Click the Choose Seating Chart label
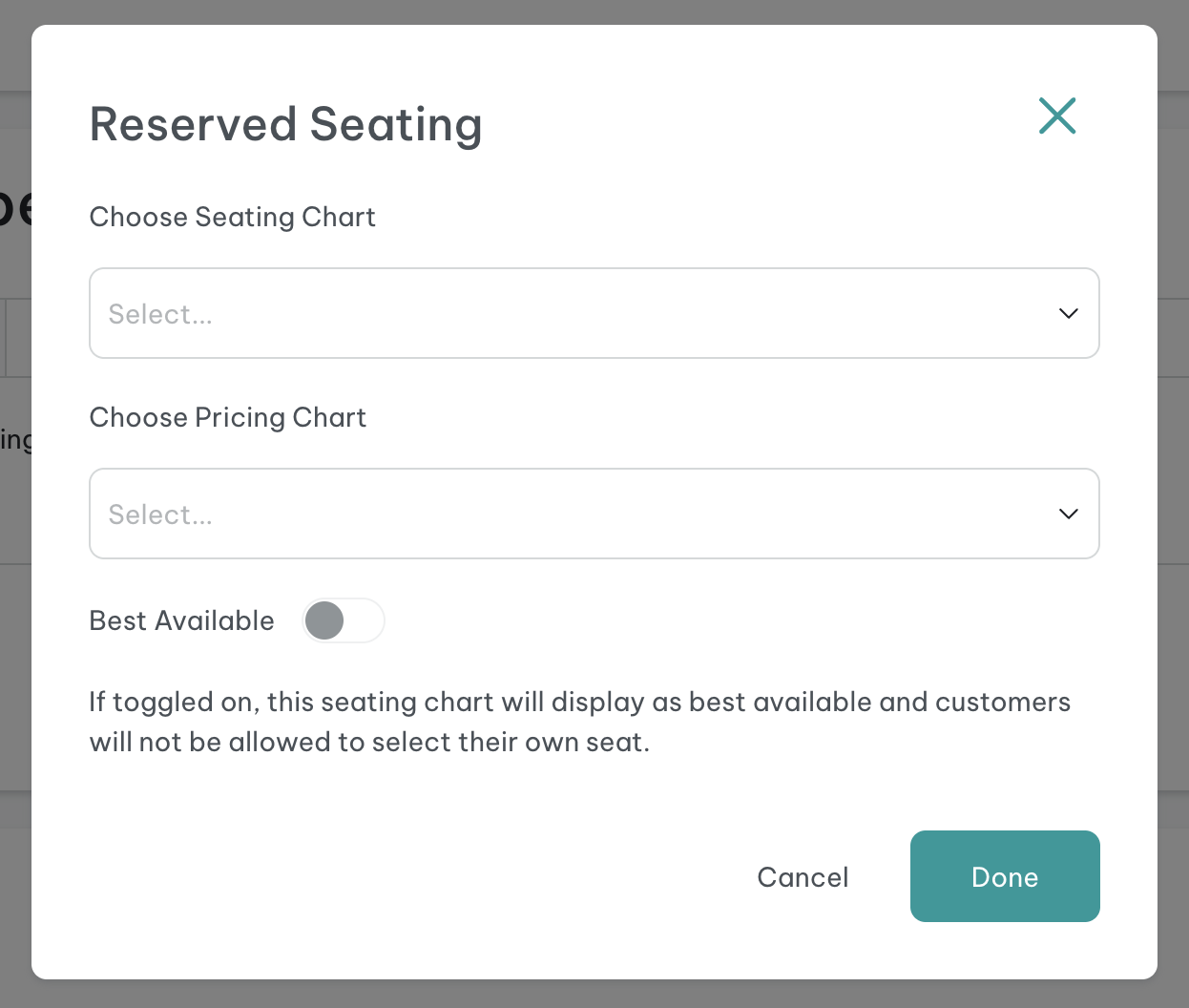Screen dimensions: 1189x1008 coord(232,218)
